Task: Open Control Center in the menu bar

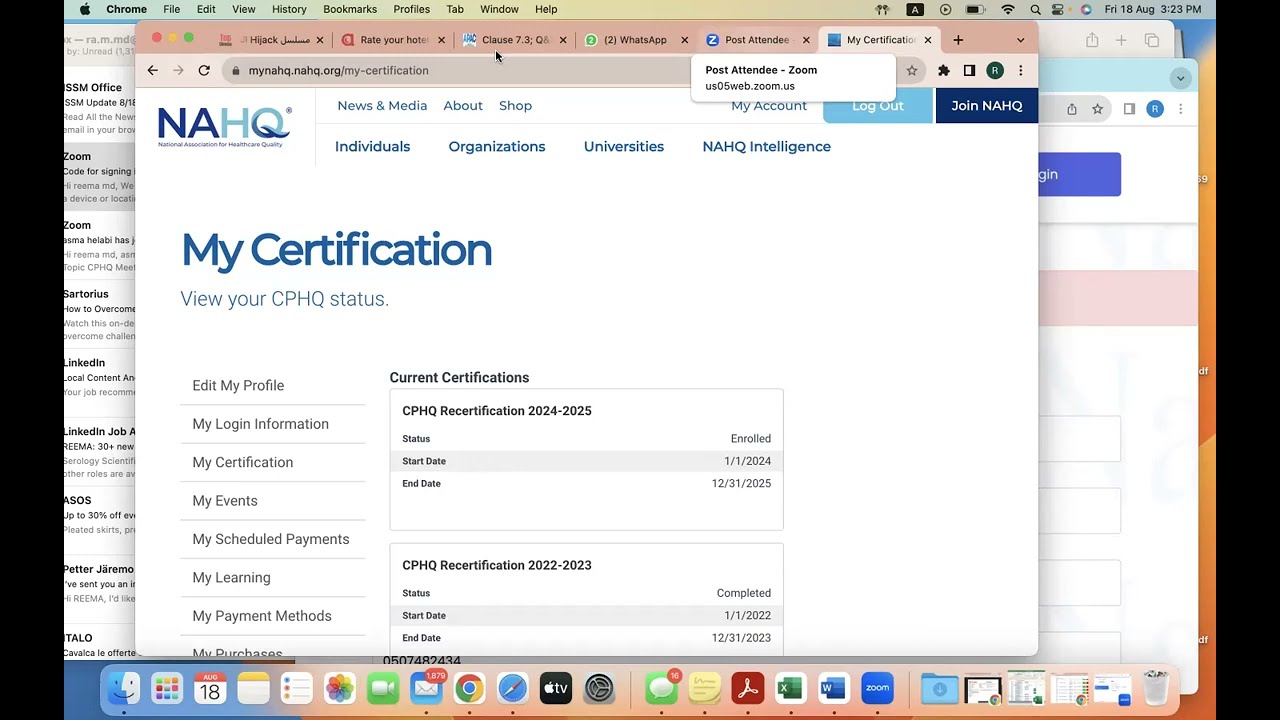Action: [1060, 9]
